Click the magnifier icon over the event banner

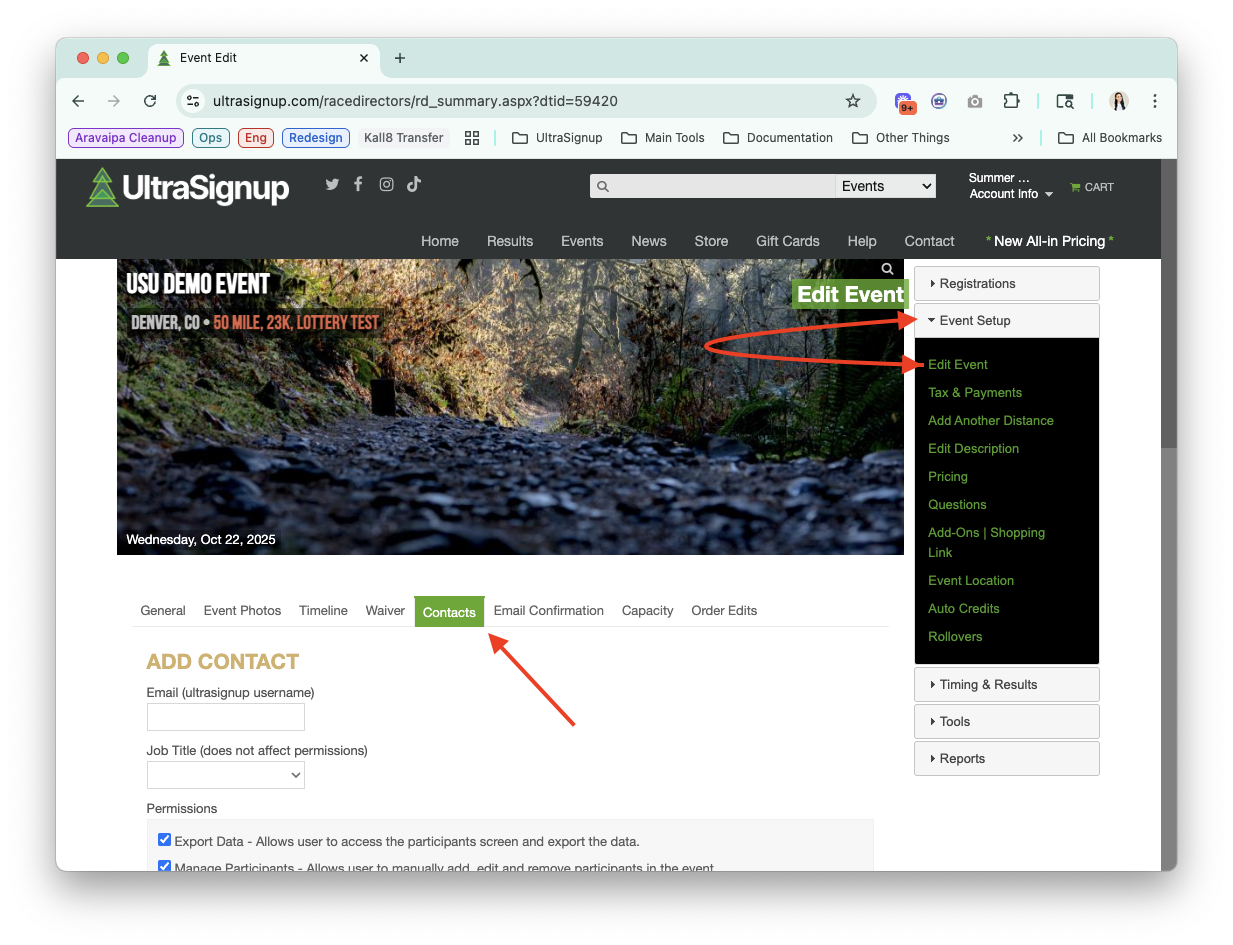pos(887,269)
